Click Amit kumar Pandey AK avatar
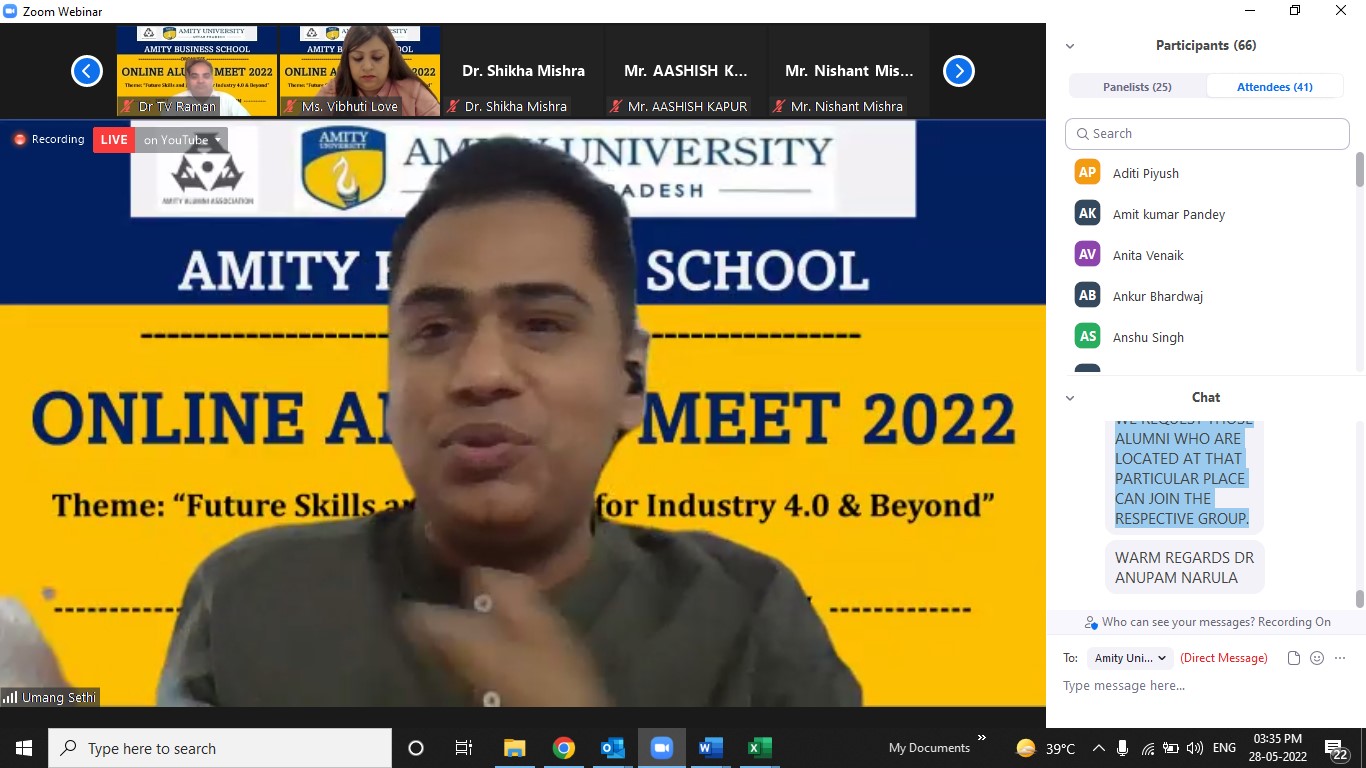This screenshot has width=1366, height=768. coord(1087,213)
